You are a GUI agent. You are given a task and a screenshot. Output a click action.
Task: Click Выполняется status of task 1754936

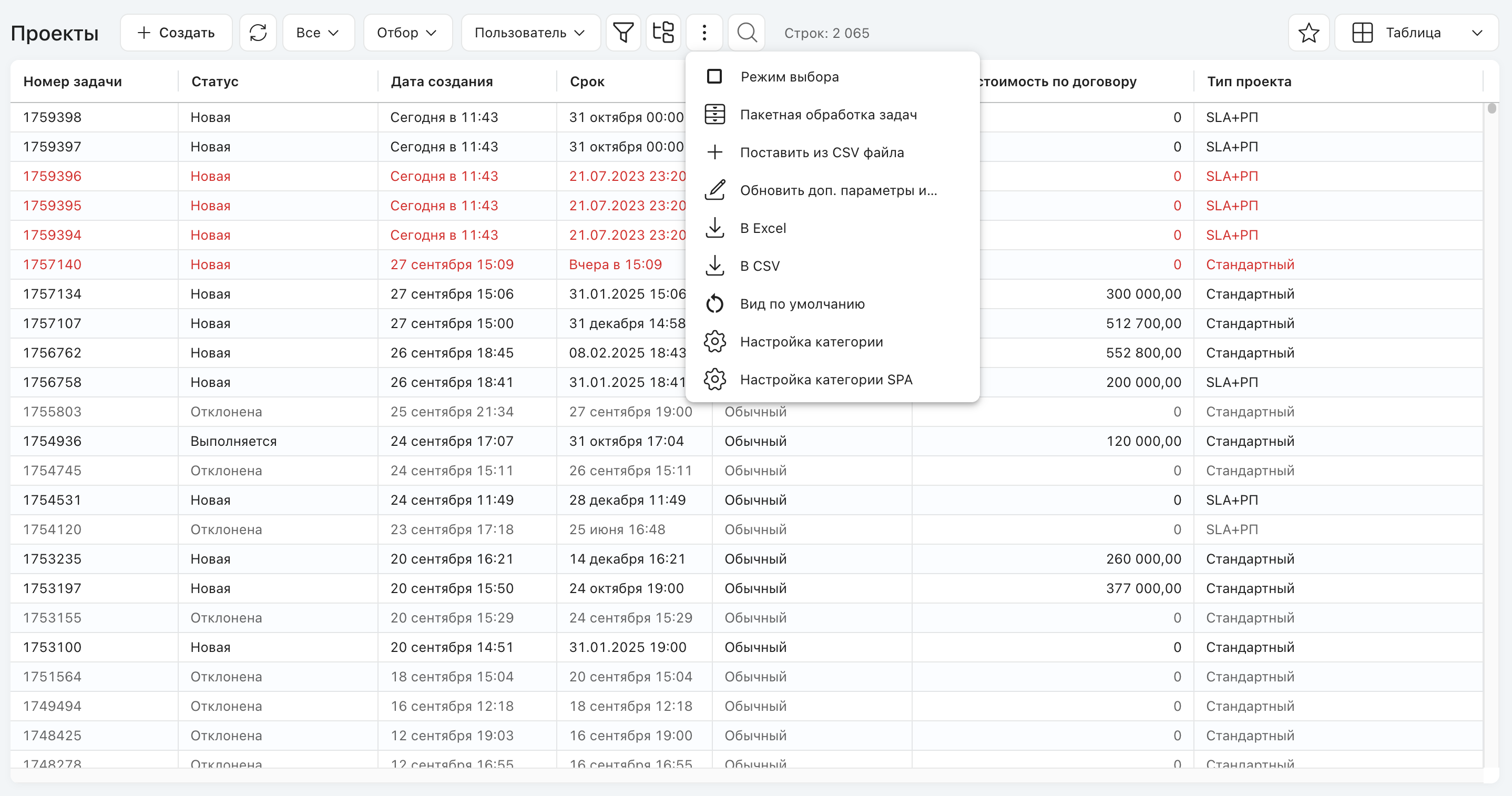pos(233,441)
